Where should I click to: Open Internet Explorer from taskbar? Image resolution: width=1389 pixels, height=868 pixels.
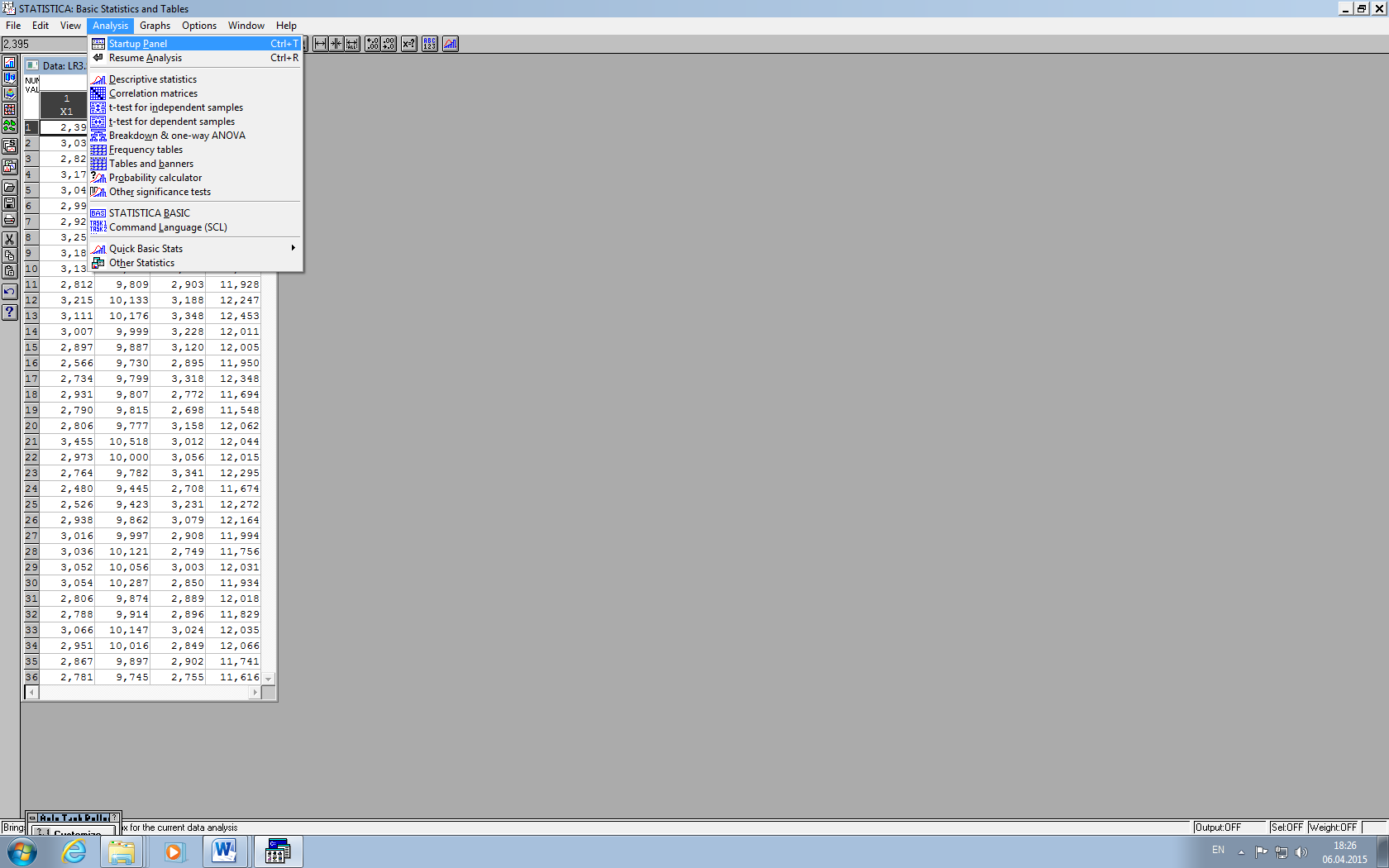[x=74, y=851]
